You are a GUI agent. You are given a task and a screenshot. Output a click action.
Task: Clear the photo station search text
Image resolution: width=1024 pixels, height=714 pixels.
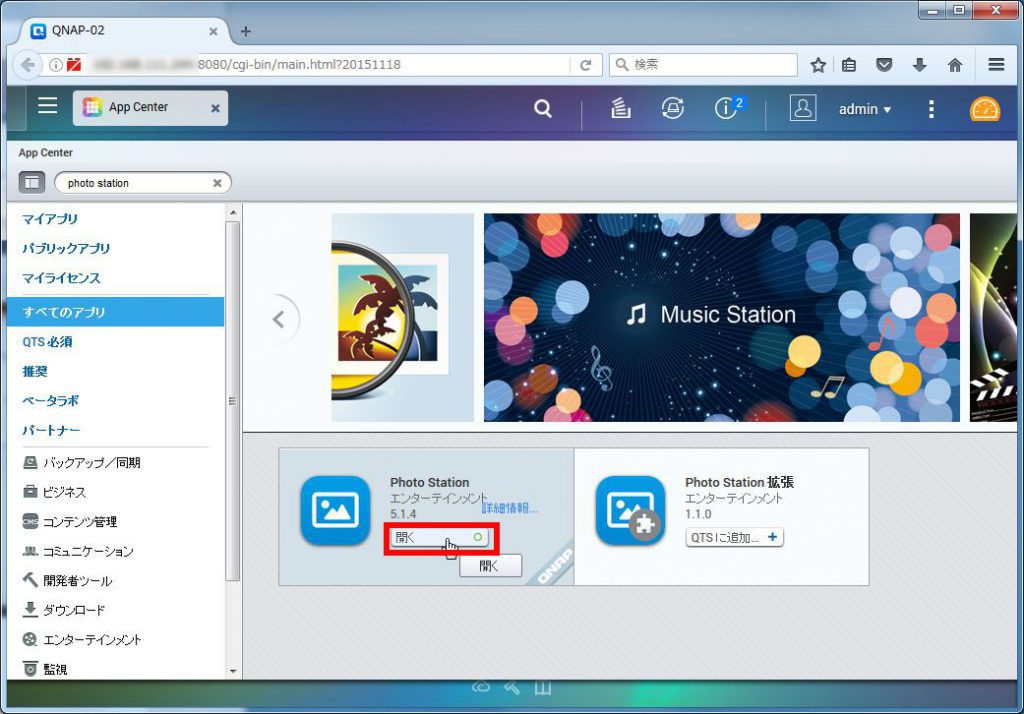[x=217, y=184]
